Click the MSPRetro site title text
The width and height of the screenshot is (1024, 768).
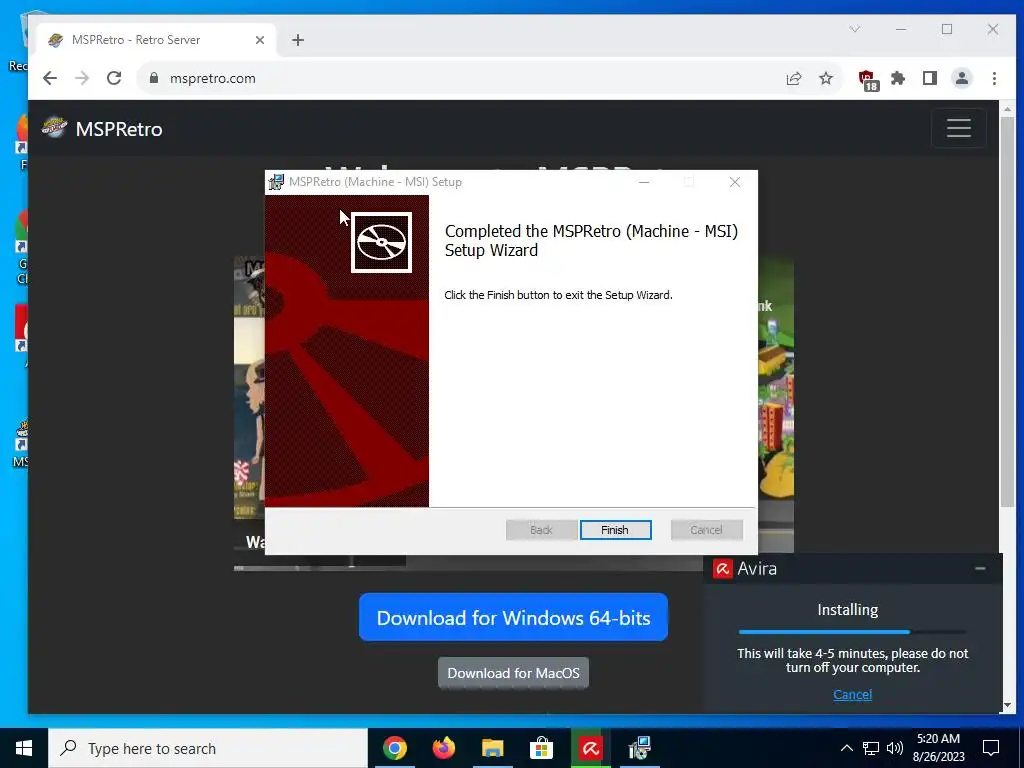click(x=119, y=129)
